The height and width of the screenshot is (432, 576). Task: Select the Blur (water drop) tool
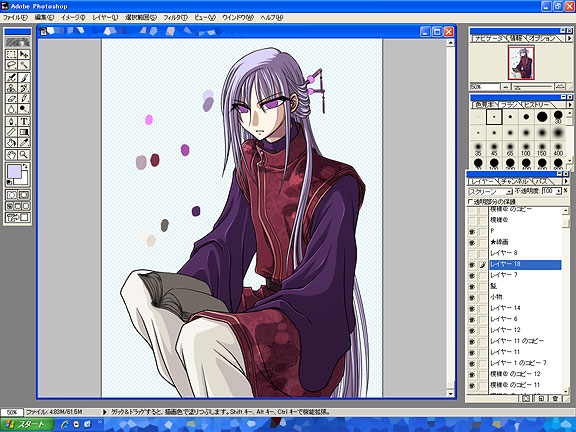(x=11, y=109)
